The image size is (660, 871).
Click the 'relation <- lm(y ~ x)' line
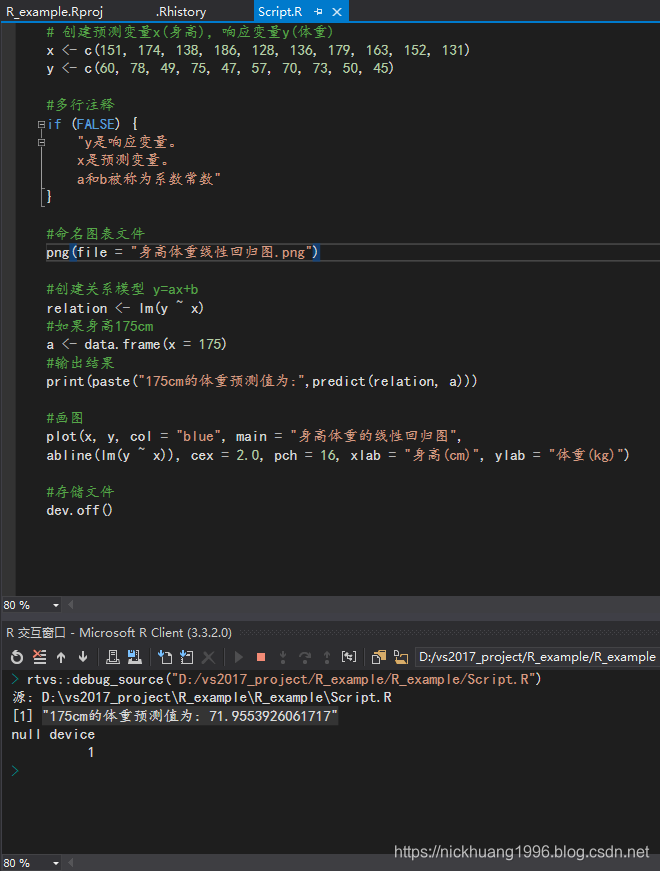(x=125, y=308)
